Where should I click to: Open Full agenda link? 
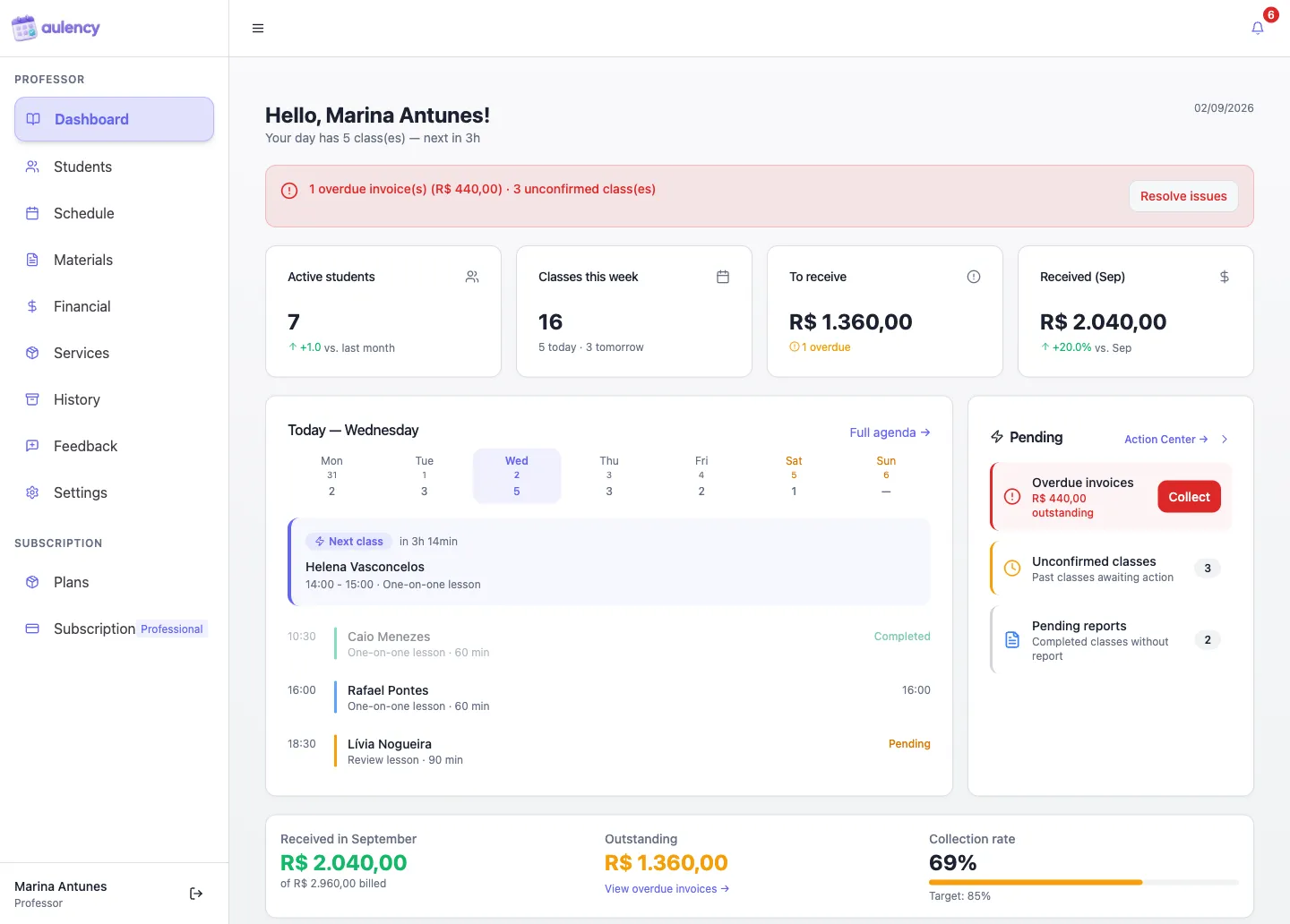(x=890, y=432)
